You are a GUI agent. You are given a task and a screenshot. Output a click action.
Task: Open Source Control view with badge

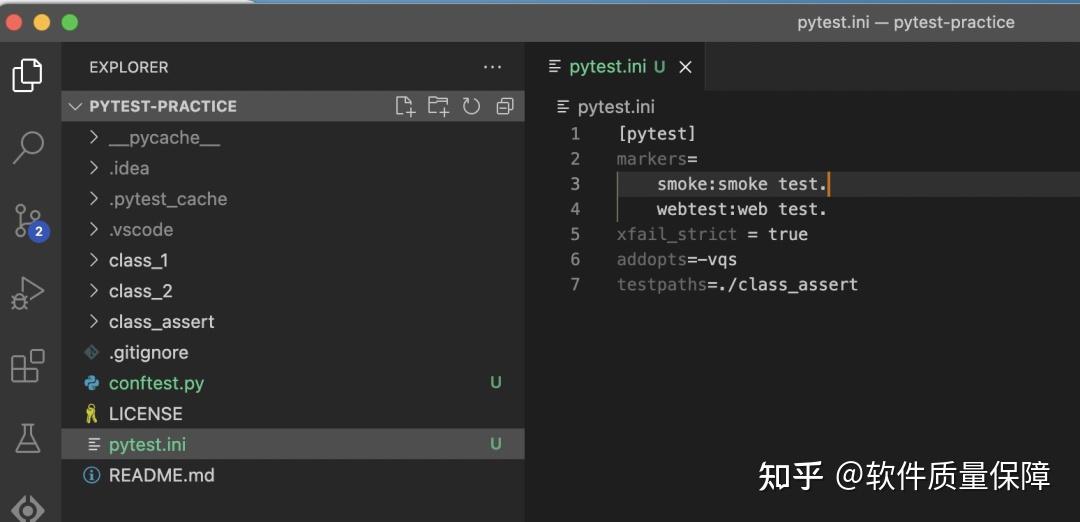coord(28,221)
